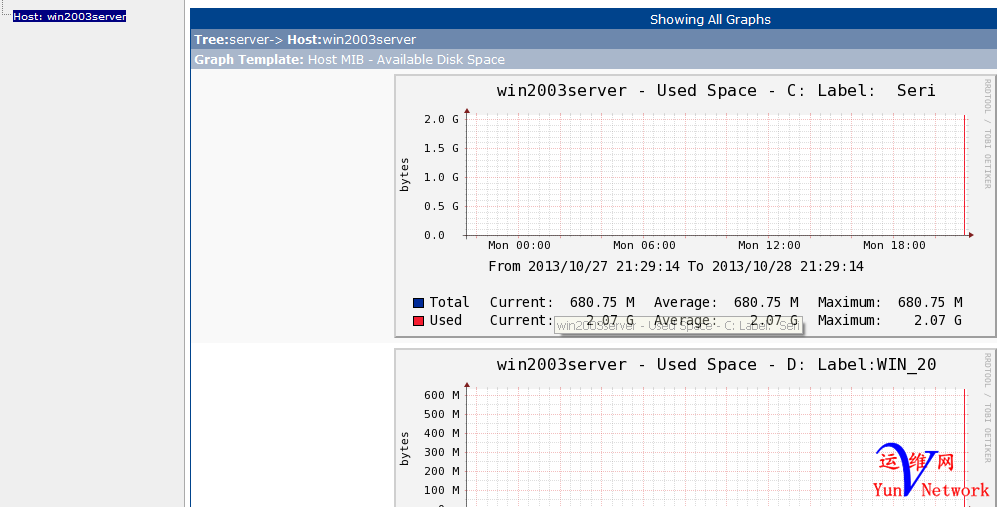This screenshot has width=997, height=507.
Task: Click the red Used legend swatch in C: graph
Action: coord(418,321)
